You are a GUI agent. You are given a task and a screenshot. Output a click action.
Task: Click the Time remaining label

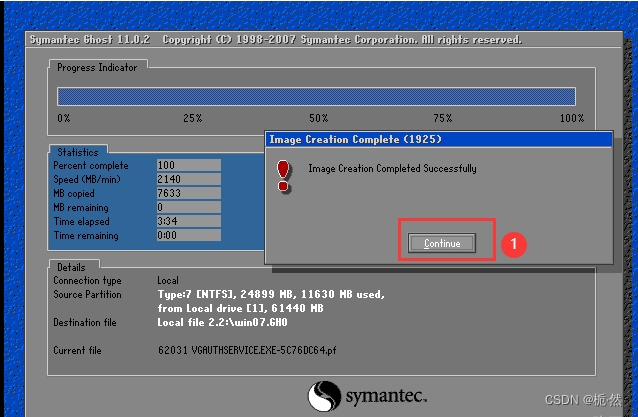86,236
